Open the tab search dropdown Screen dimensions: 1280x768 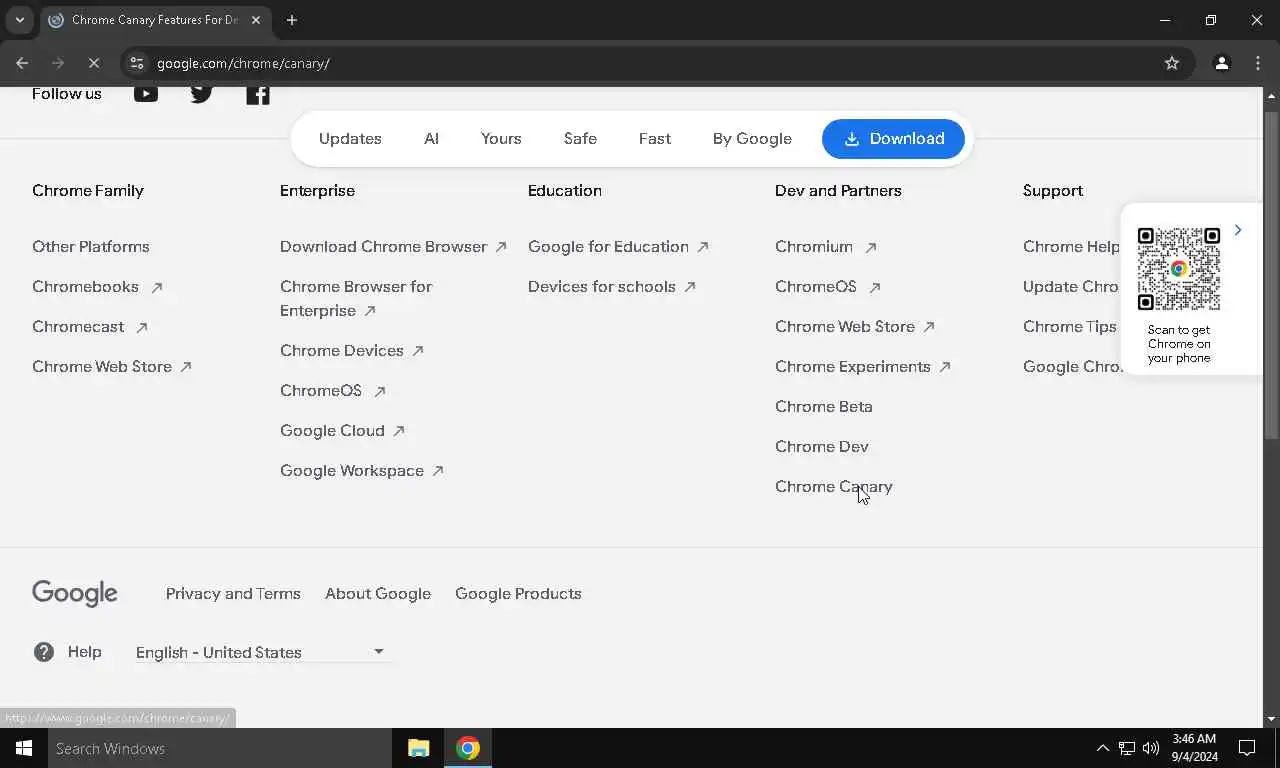pyautogui.click(x=19, y=20)
